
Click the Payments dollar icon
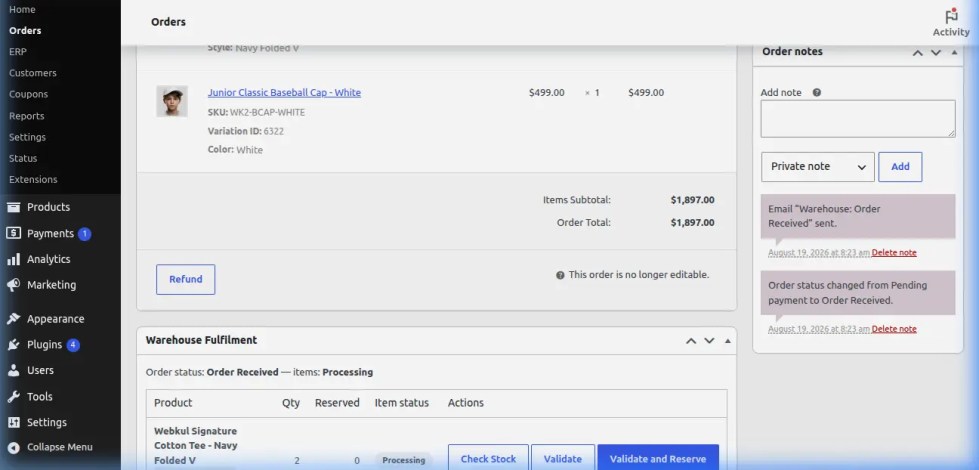click(x=14, y=233)
